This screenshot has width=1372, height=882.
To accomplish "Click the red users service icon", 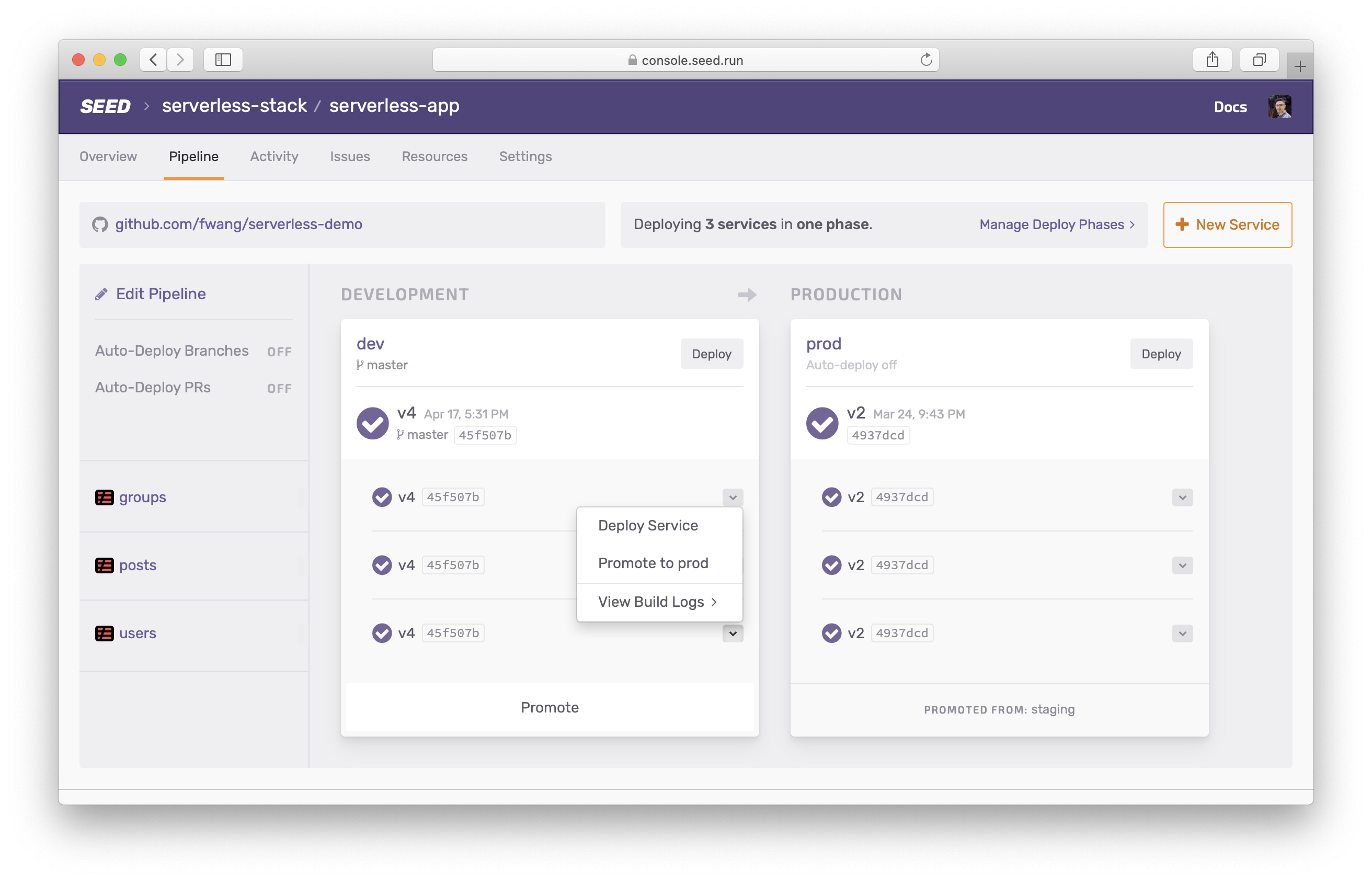I will (104, 634).
